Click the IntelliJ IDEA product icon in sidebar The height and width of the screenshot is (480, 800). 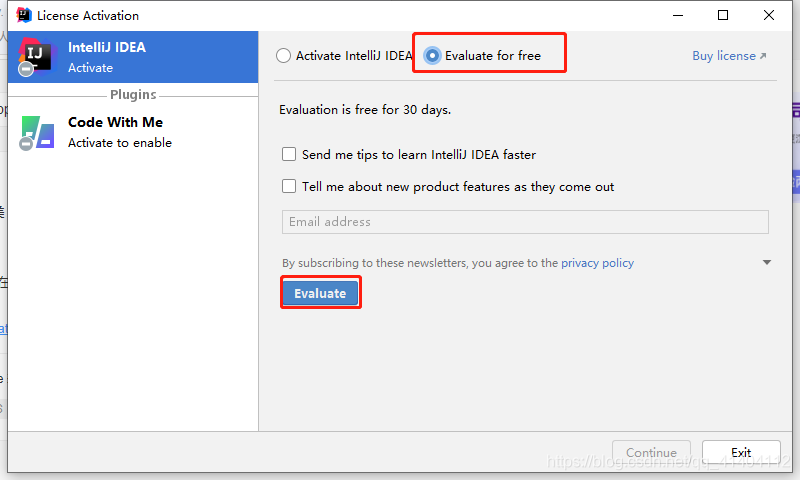pyautogui.click(x=35, y=57)
